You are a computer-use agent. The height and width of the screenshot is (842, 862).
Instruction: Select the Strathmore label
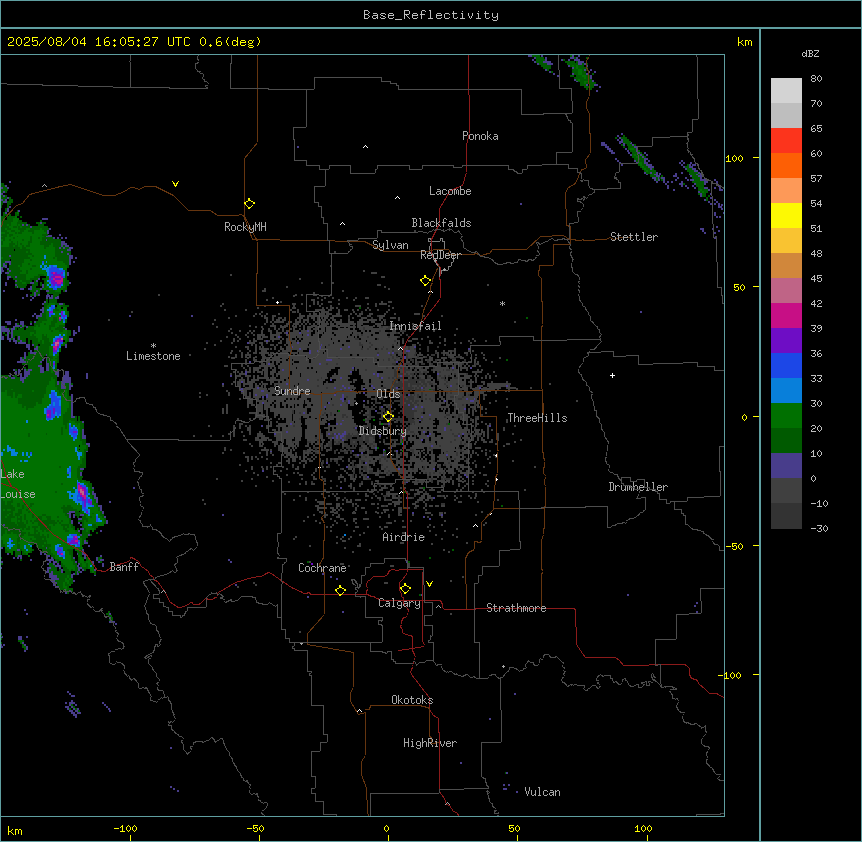[516, 608]
